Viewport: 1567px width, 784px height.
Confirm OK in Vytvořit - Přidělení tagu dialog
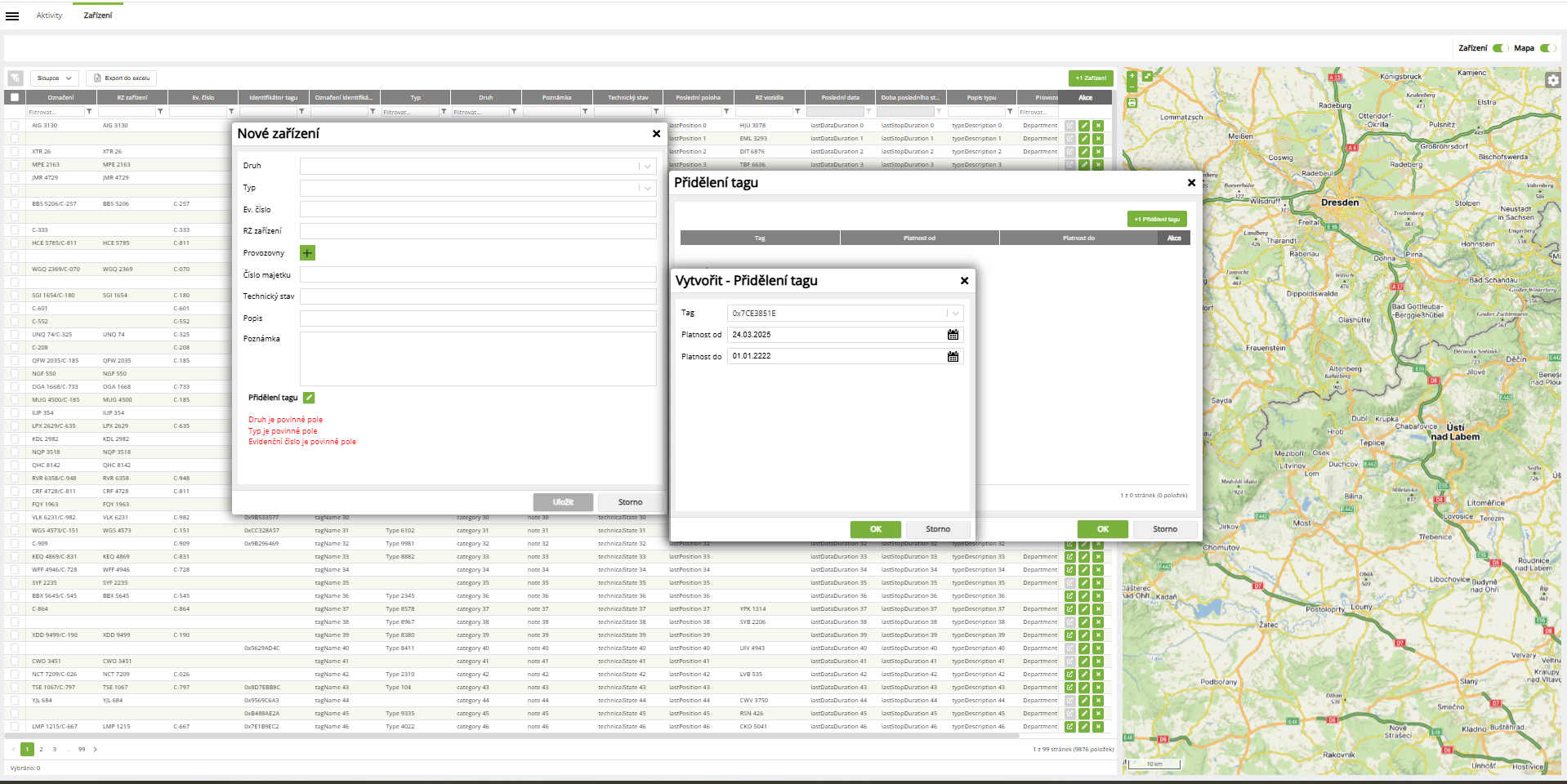point(876,529)
